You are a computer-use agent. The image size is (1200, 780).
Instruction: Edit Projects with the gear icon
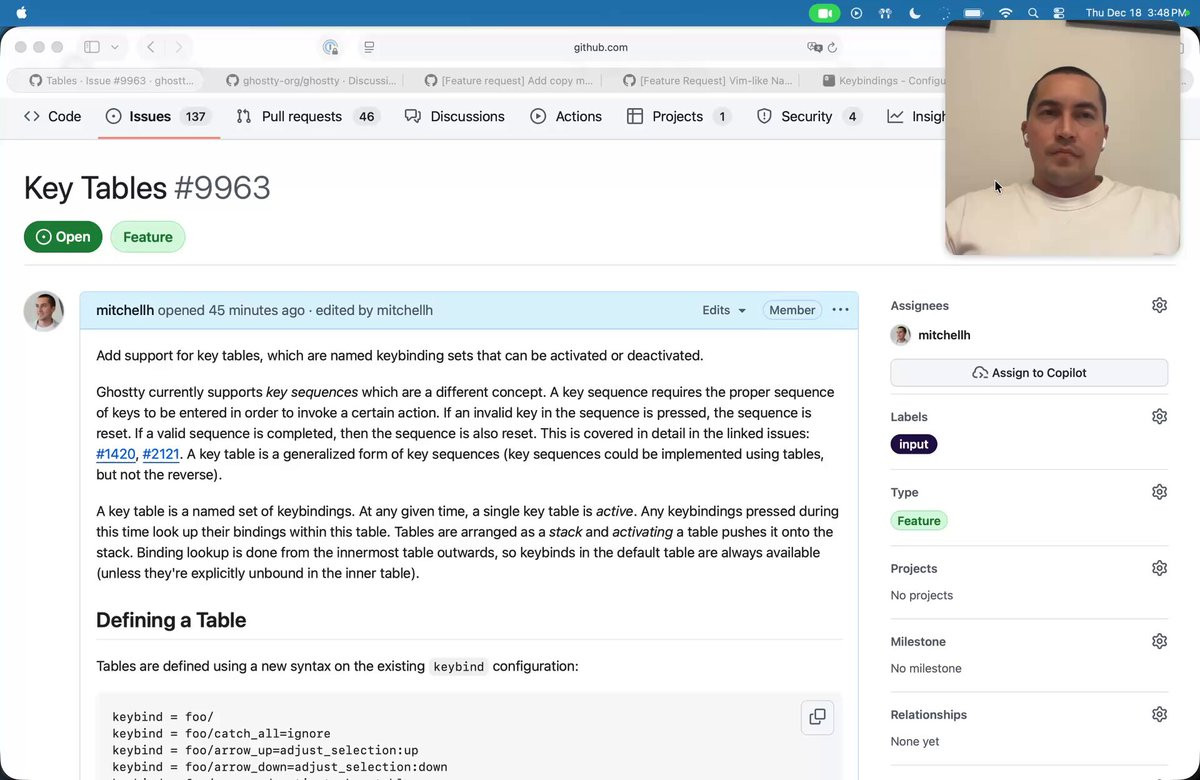pos(1159,568)
